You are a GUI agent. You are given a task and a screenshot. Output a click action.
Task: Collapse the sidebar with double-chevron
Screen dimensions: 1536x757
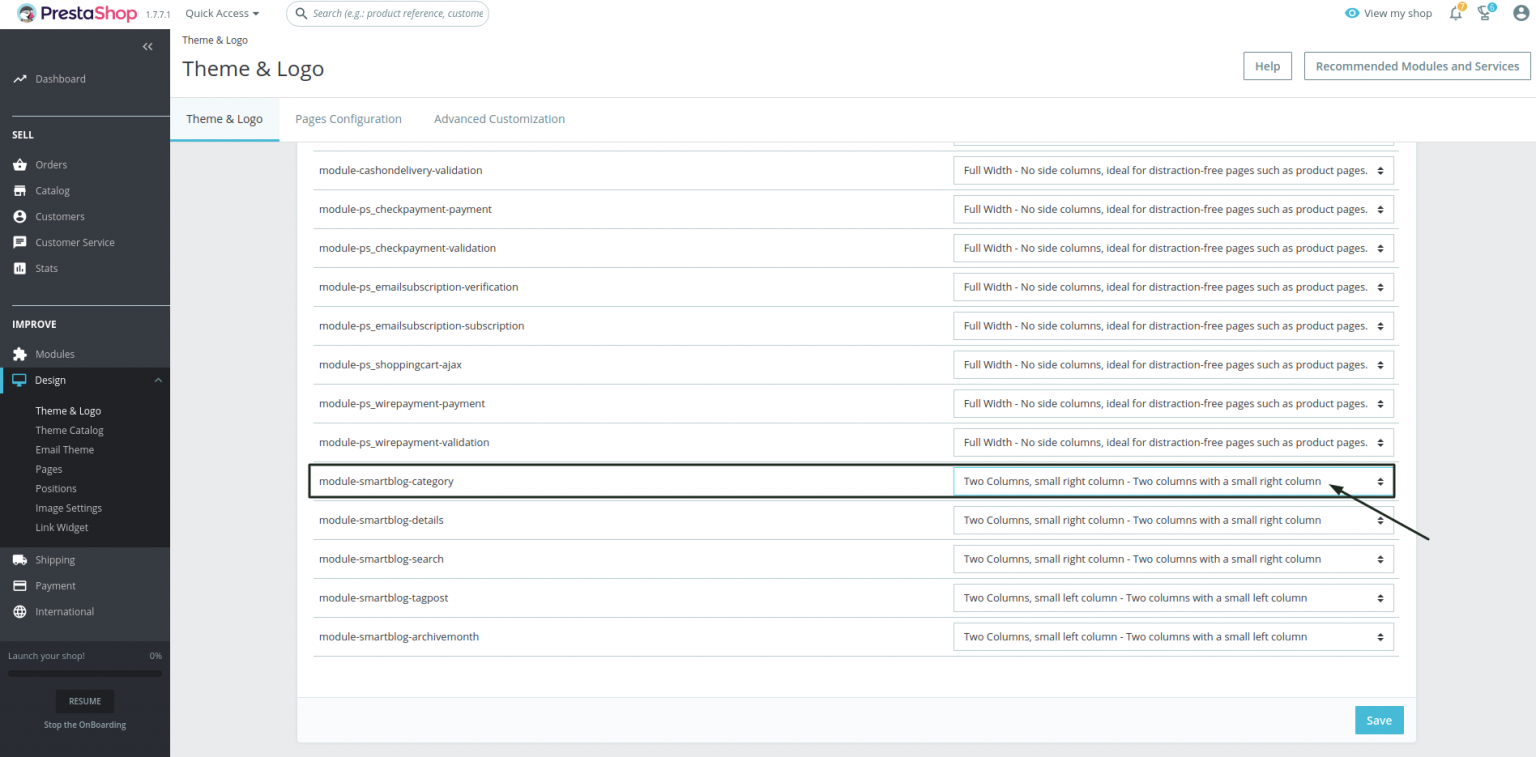point(147,46)
